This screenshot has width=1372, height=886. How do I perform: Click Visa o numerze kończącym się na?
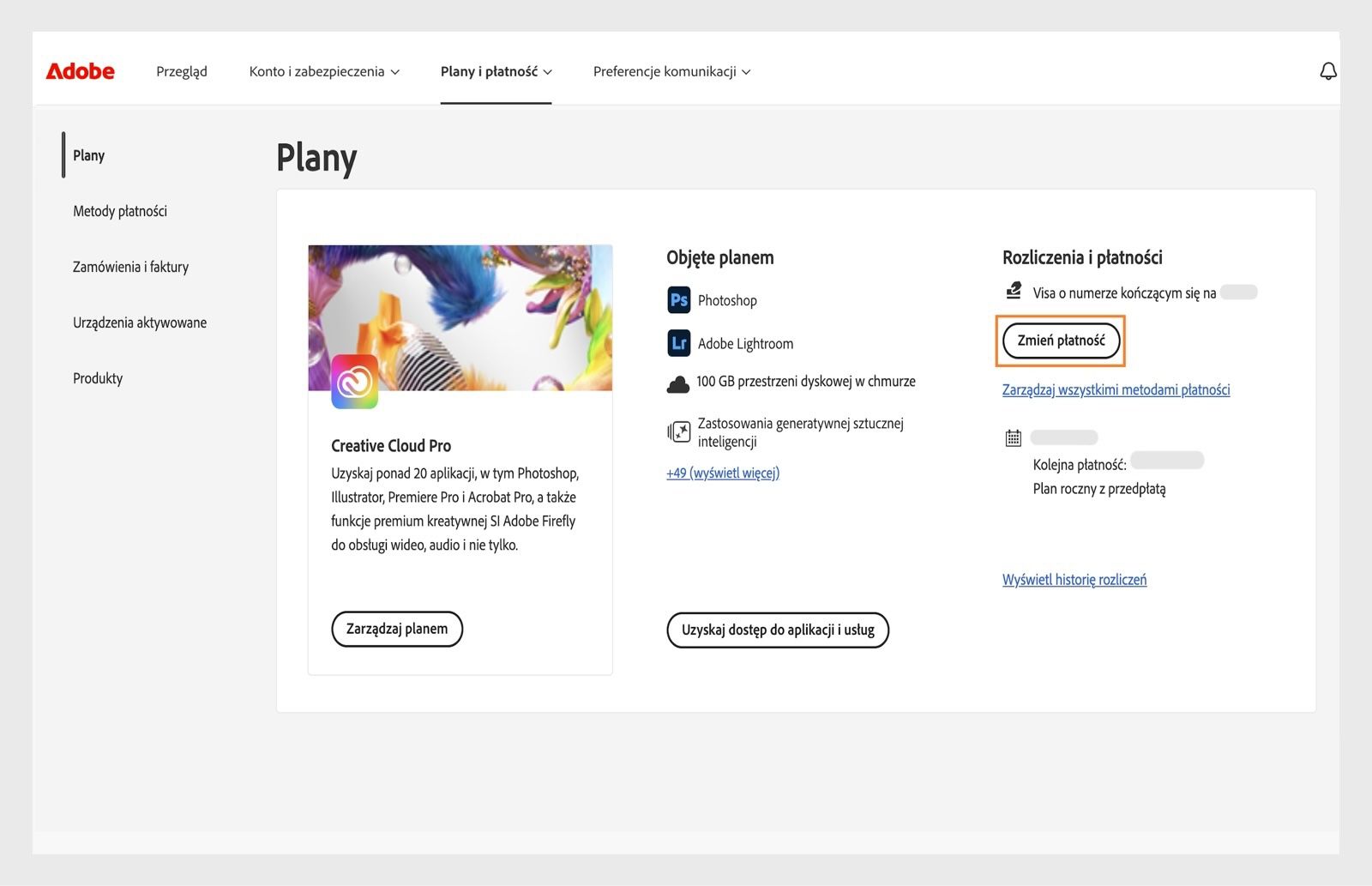[1124, 292]
